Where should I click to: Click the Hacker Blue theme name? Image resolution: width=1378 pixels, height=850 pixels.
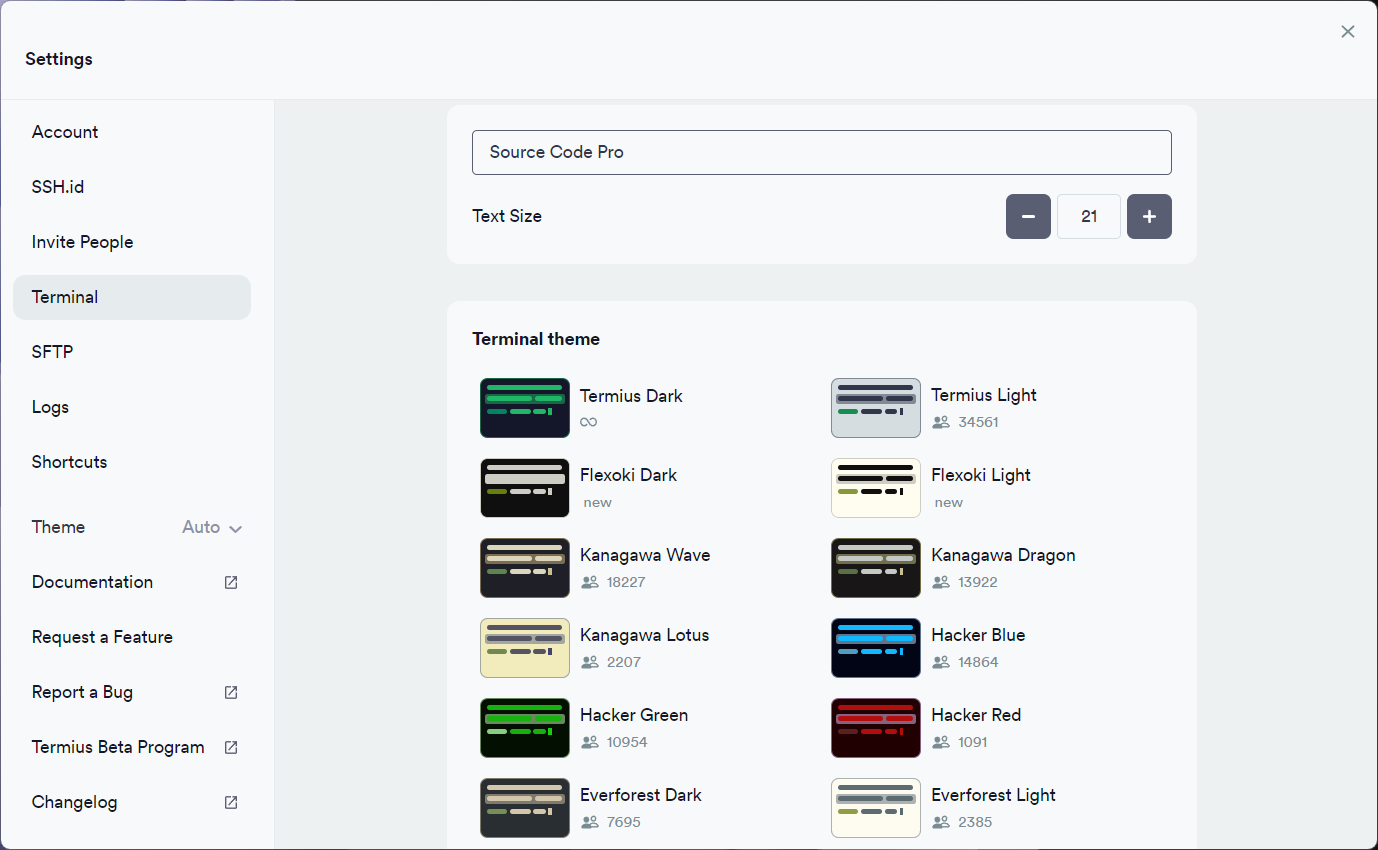[978, 635]
